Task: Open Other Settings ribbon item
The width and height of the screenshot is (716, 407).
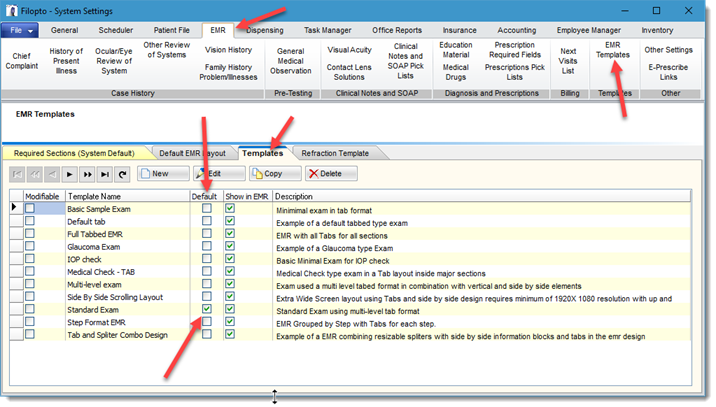Action: click(x=669, y=50)
